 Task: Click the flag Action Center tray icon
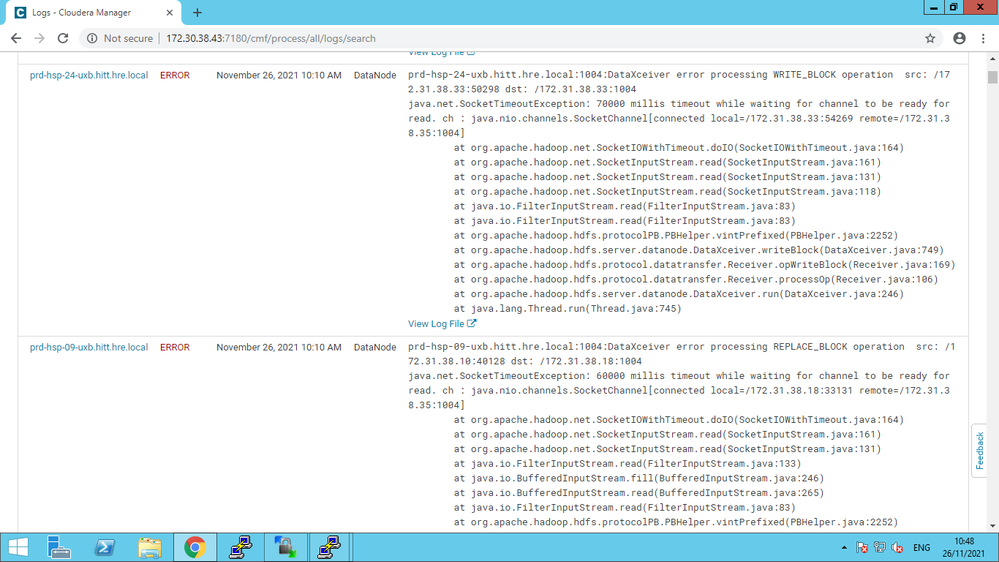(862, 547)
